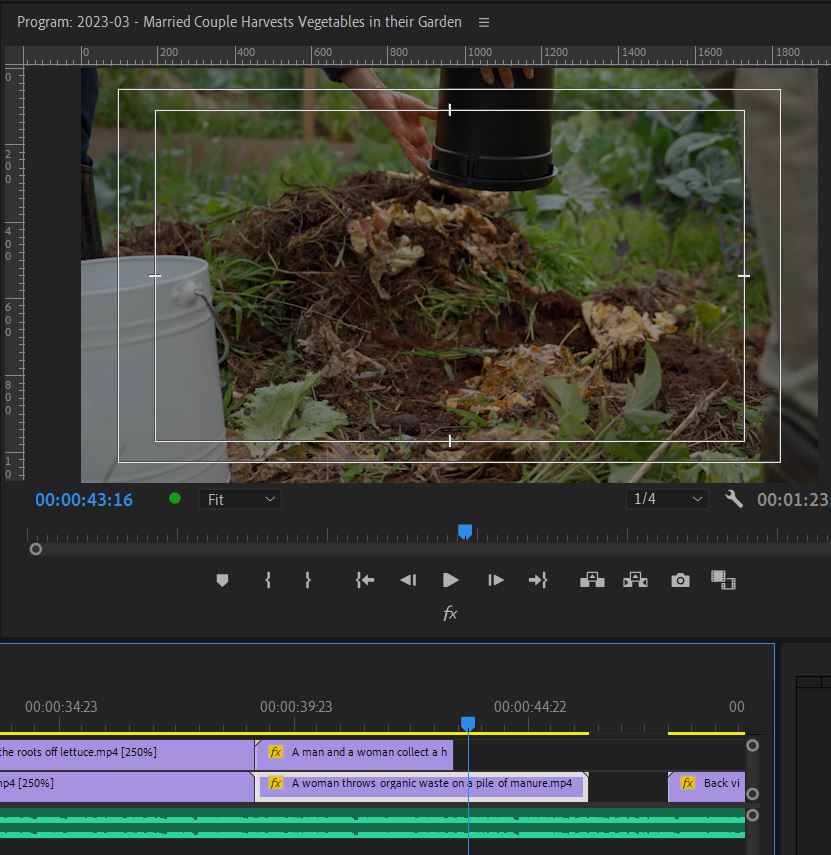
Task: Select clip 'A man and a woman collect'
Action: 354,755
